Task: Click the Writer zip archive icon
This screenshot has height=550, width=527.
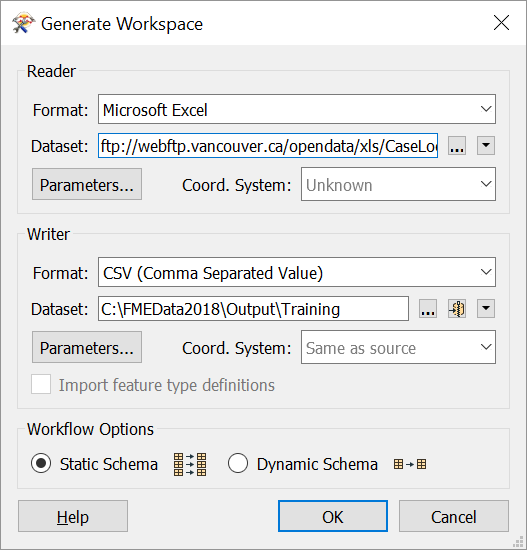Action: pos(457,309)
